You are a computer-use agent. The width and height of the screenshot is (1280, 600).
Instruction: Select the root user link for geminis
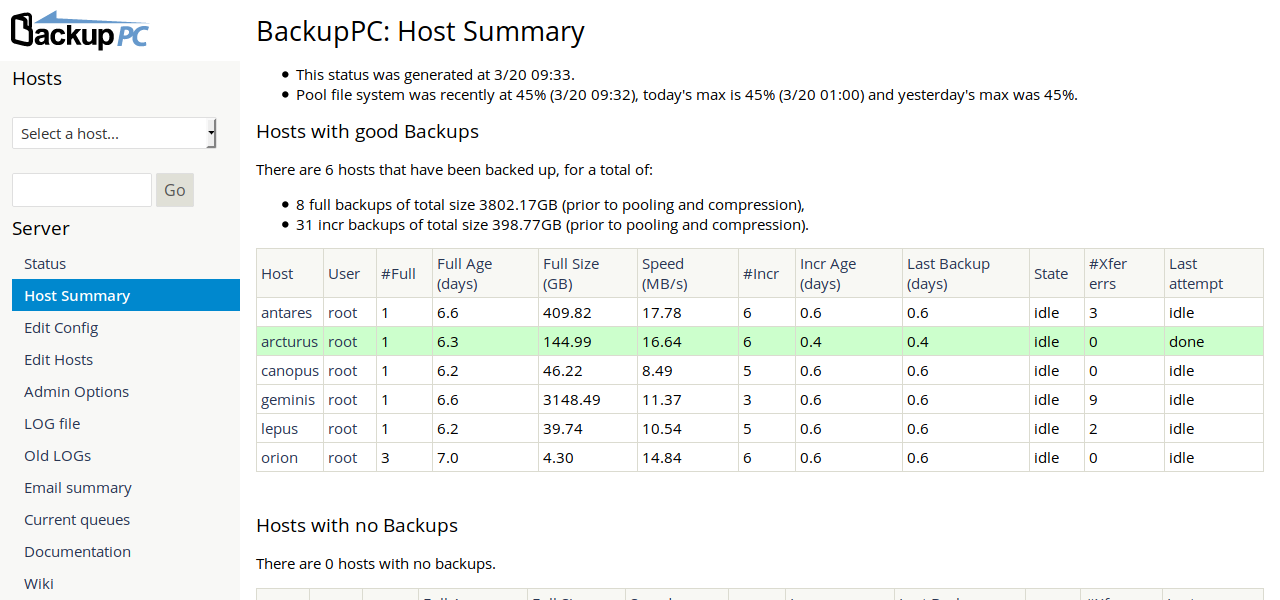pos(343,399)
